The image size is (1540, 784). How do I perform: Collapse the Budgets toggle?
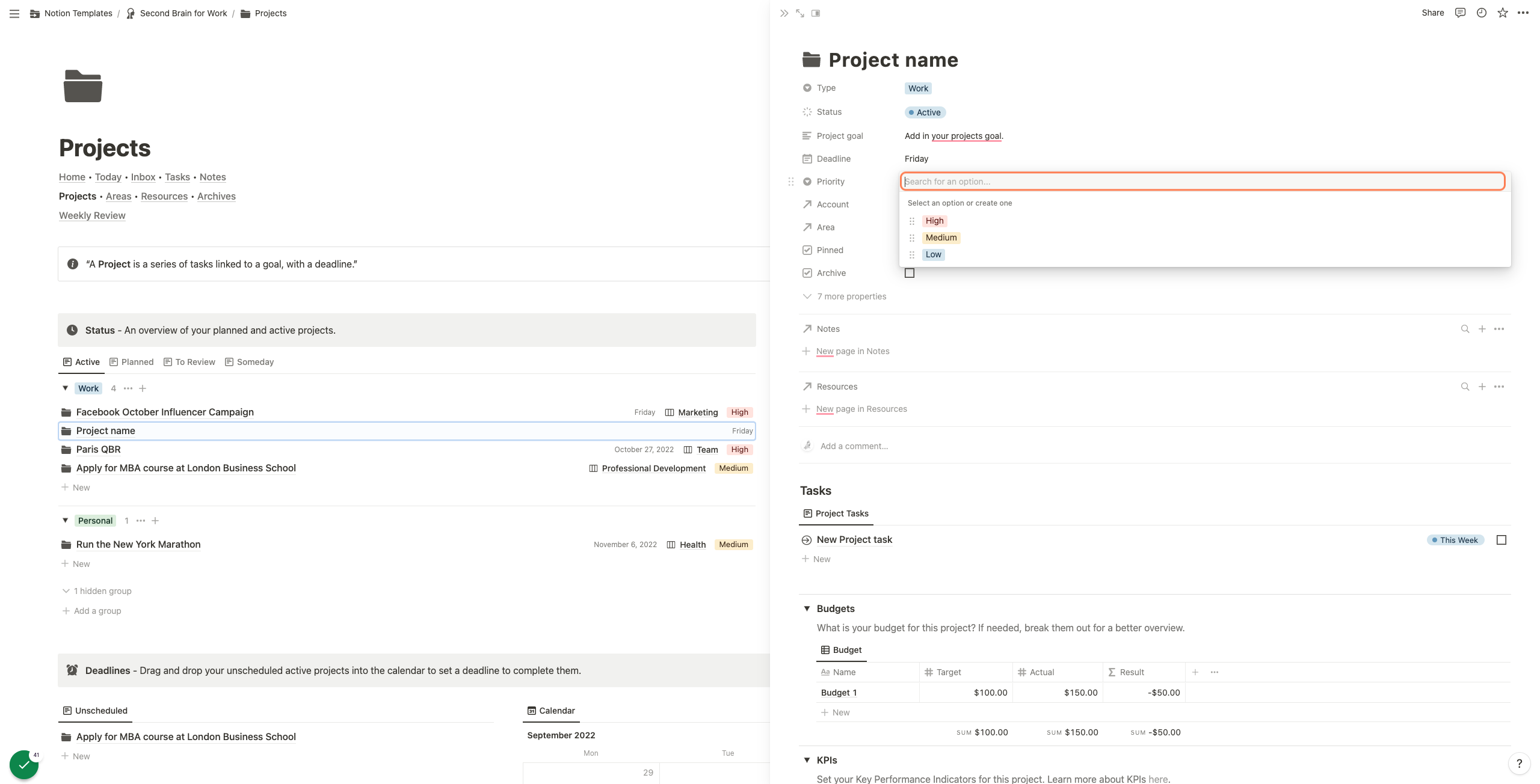tap(807, 608)
